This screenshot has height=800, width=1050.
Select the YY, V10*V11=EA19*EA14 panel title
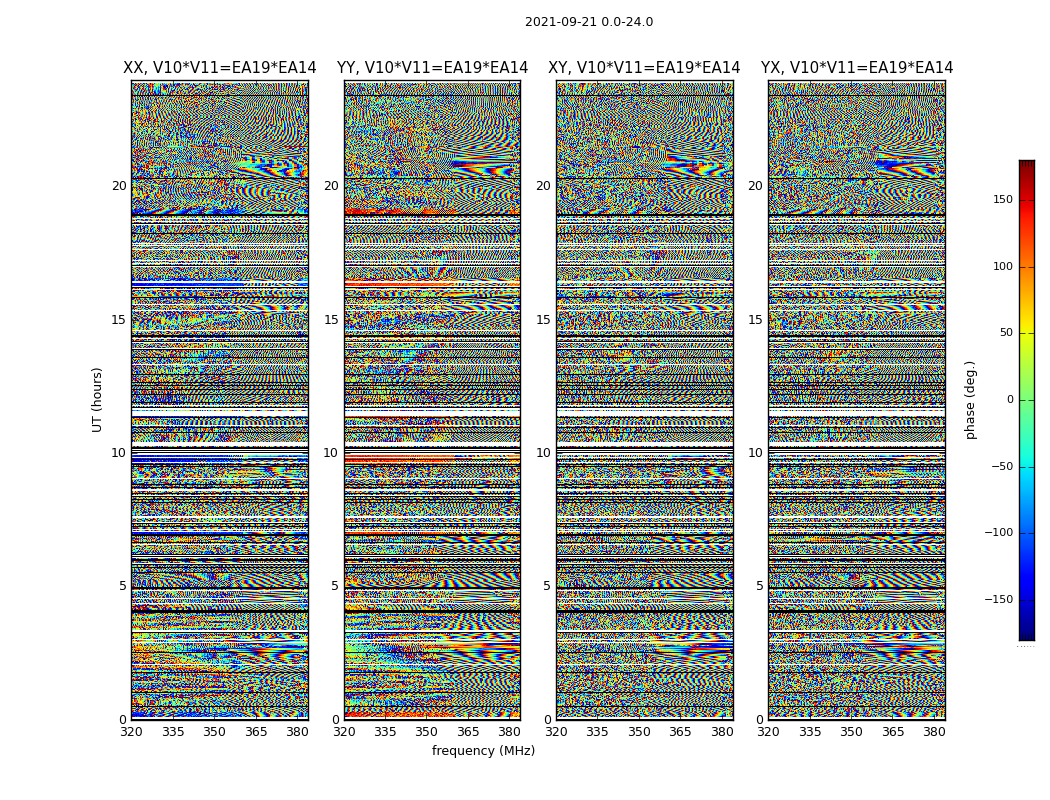pyautogui.click(x=433, y=68)
